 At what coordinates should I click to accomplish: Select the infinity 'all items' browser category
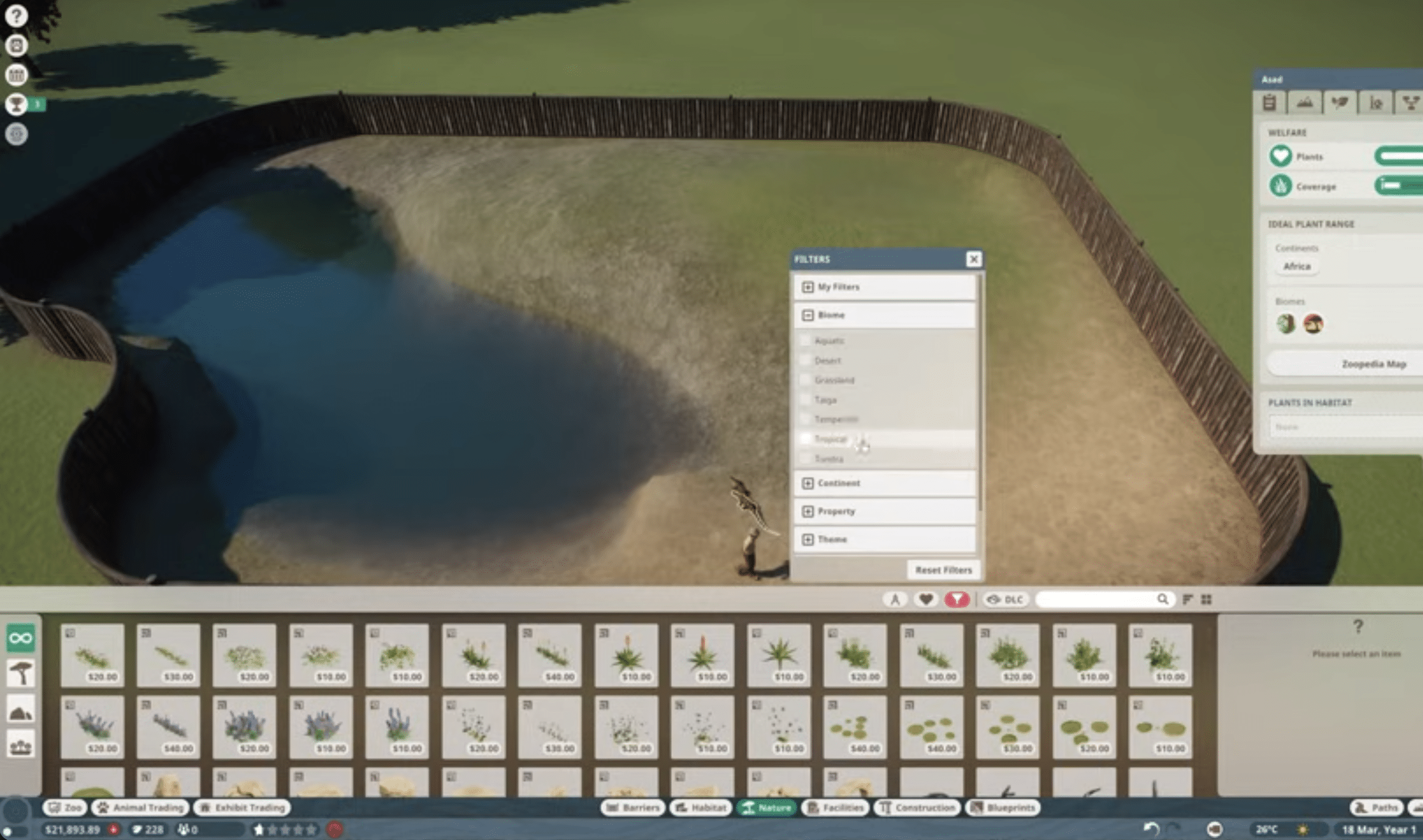click(21, 638)
